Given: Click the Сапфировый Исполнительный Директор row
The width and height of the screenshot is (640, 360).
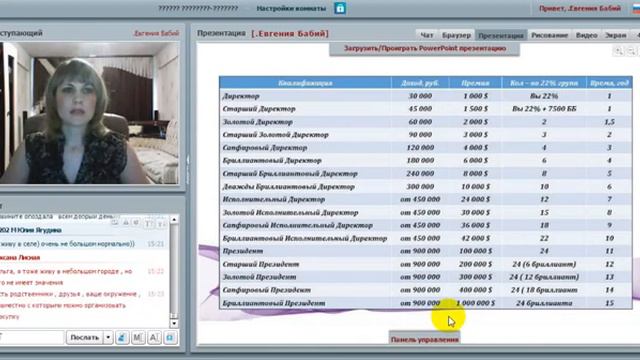Looking at the screenshot, I should click(x=298, y=225).
